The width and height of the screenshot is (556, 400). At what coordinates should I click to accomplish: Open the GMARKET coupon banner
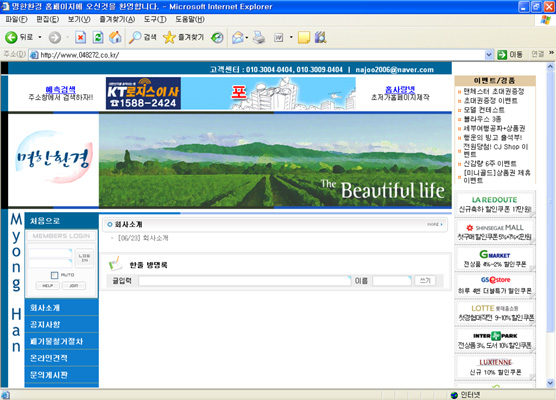495,259
